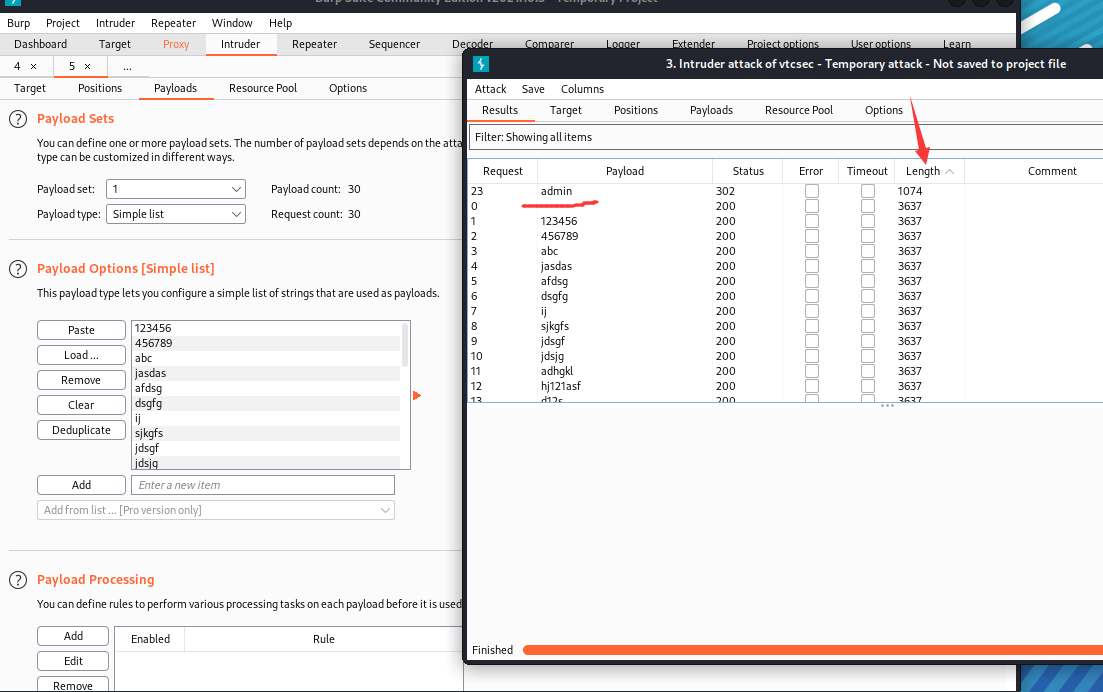Switch to the Dashboard tab

pos(41,44)
